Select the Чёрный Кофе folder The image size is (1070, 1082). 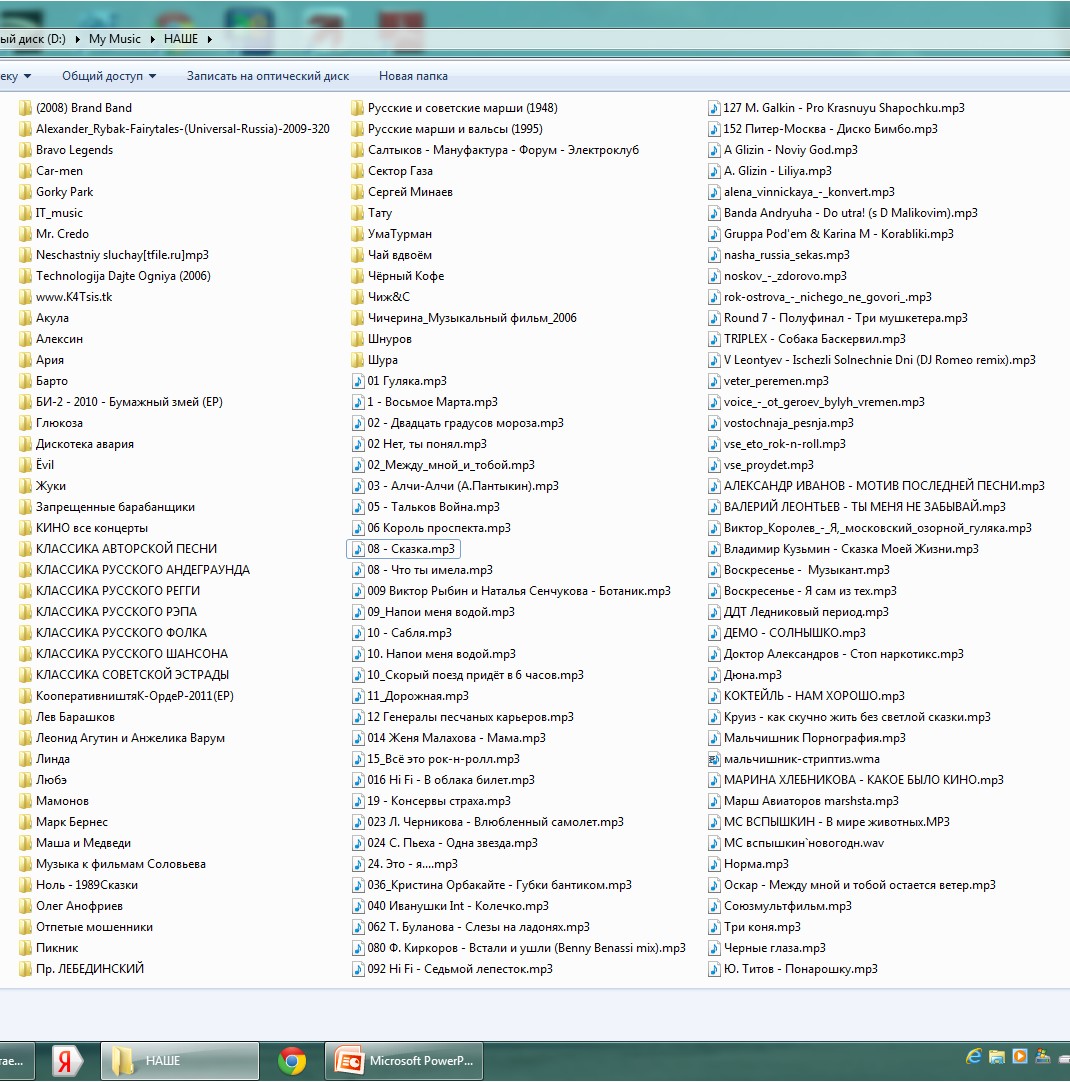397,276
